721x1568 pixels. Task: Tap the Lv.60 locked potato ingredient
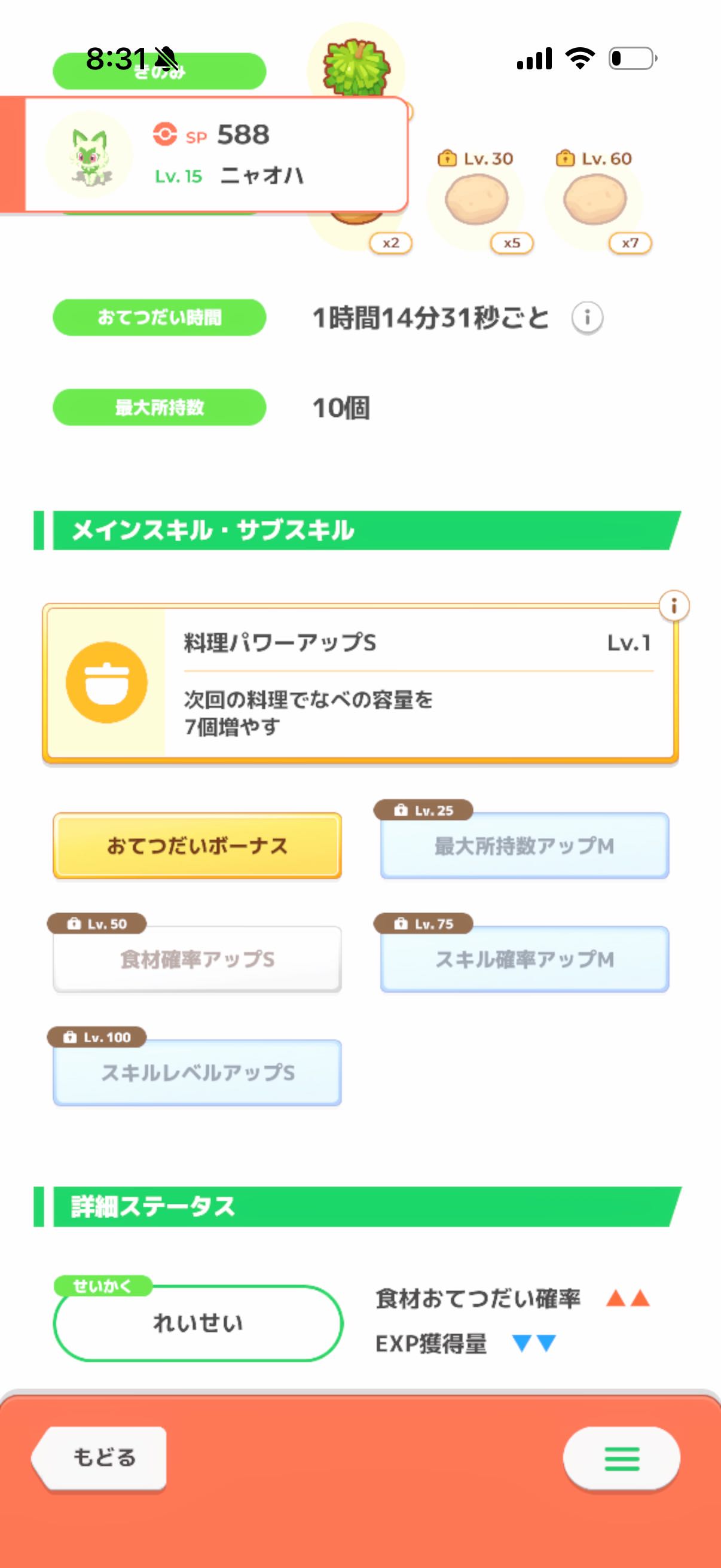[x=594, y=200]
